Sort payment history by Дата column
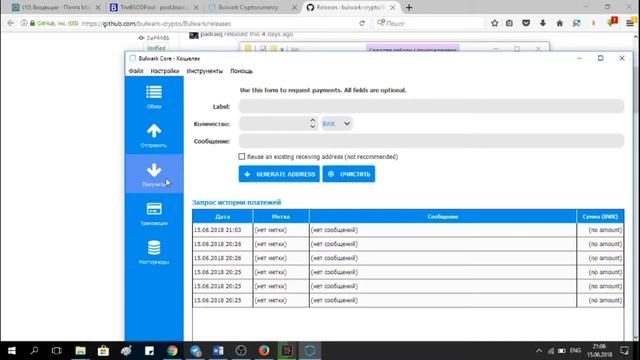This screenshot has width=640, height=360. point(222,216)
